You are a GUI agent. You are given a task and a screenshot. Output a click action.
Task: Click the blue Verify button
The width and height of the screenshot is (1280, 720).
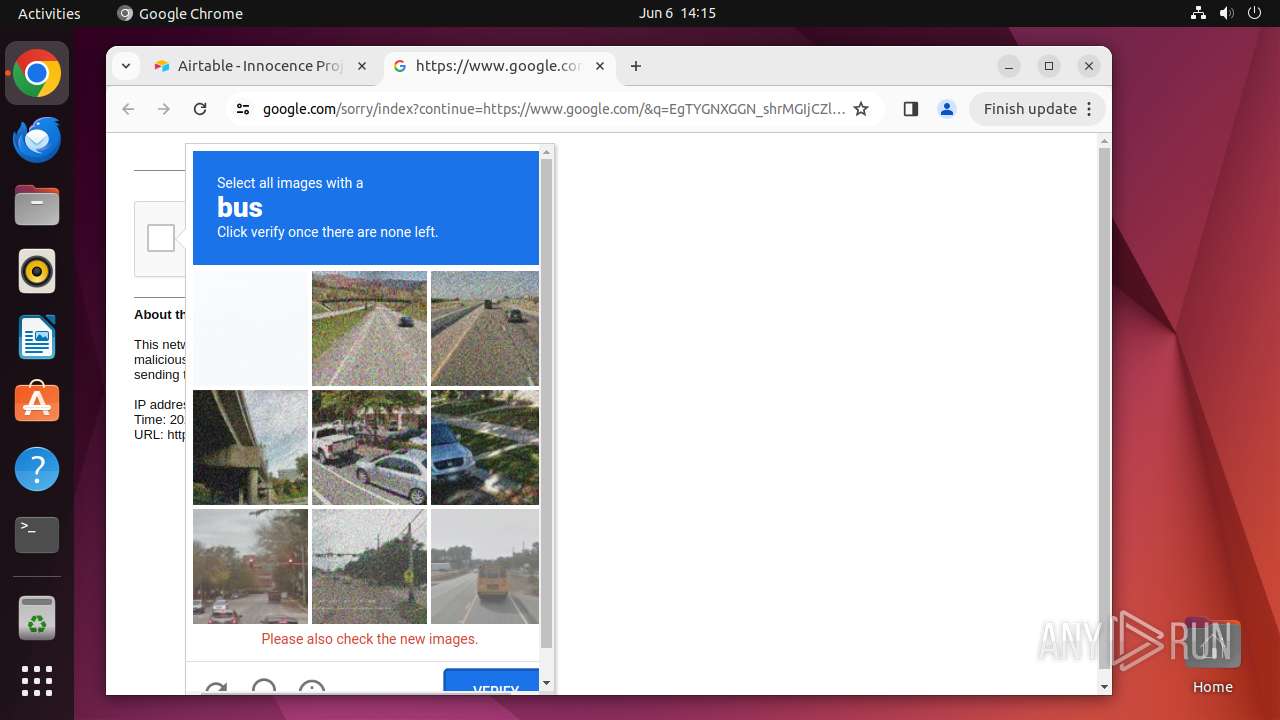492,682
